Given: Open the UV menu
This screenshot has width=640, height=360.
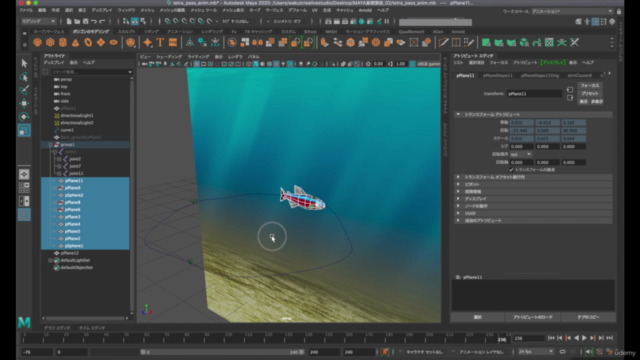Looking at the screenshot, I should click(x=314, y=10).
